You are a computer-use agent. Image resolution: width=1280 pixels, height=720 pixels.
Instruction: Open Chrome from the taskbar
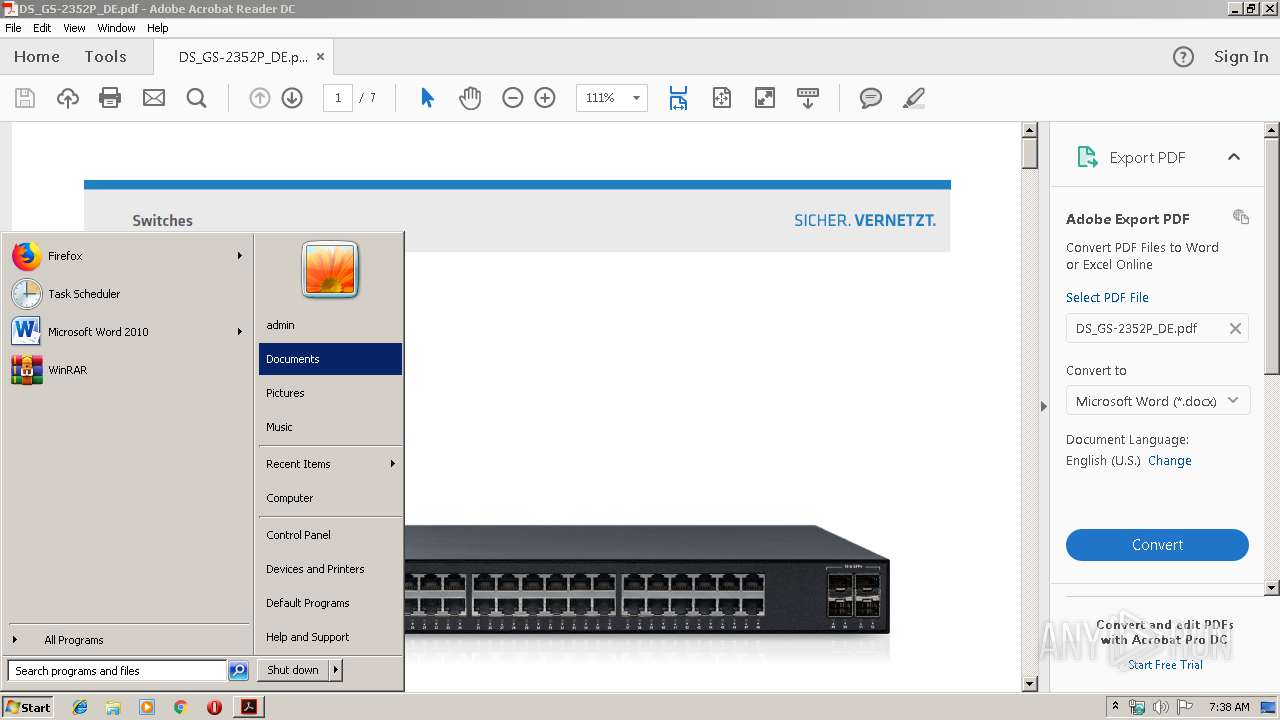tap(180, 707)
